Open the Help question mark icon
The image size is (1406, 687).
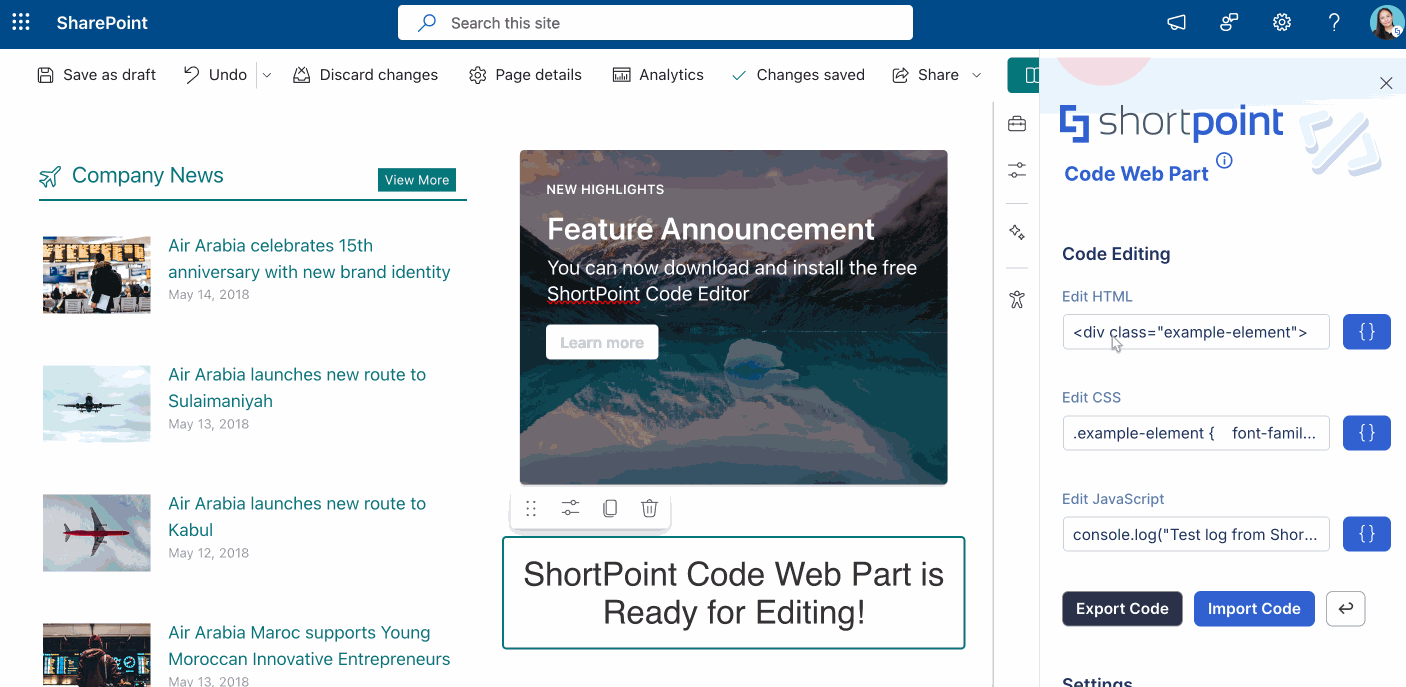1334,23
